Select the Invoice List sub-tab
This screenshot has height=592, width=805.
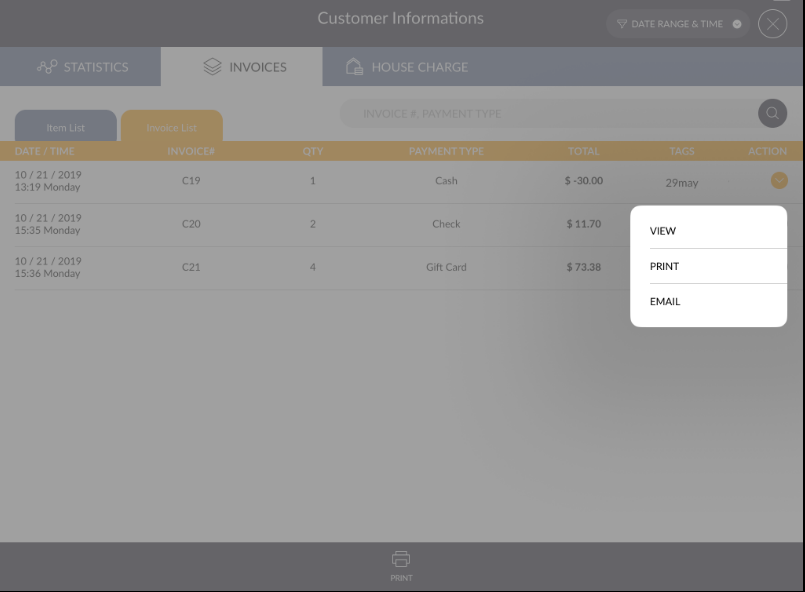tap(172, 127)
